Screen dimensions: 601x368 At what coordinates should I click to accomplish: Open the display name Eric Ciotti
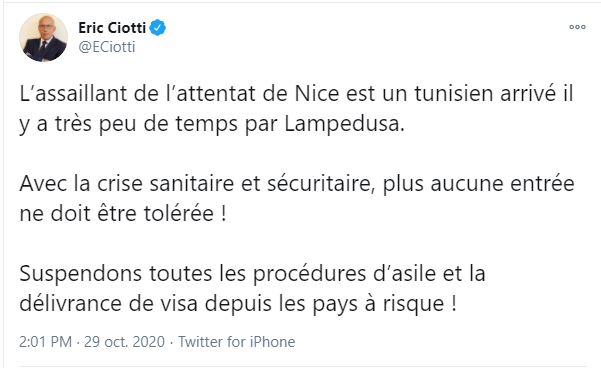(x=112, y=28)
